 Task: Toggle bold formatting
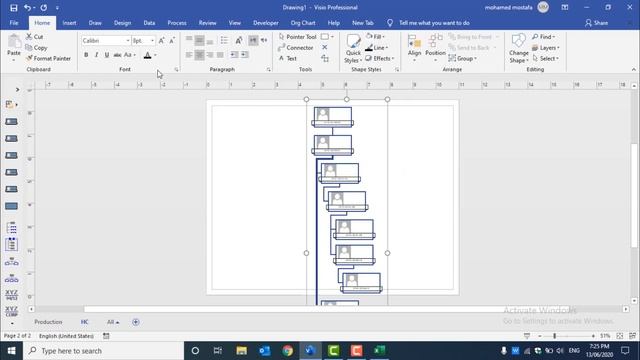(x=86, y=55)
